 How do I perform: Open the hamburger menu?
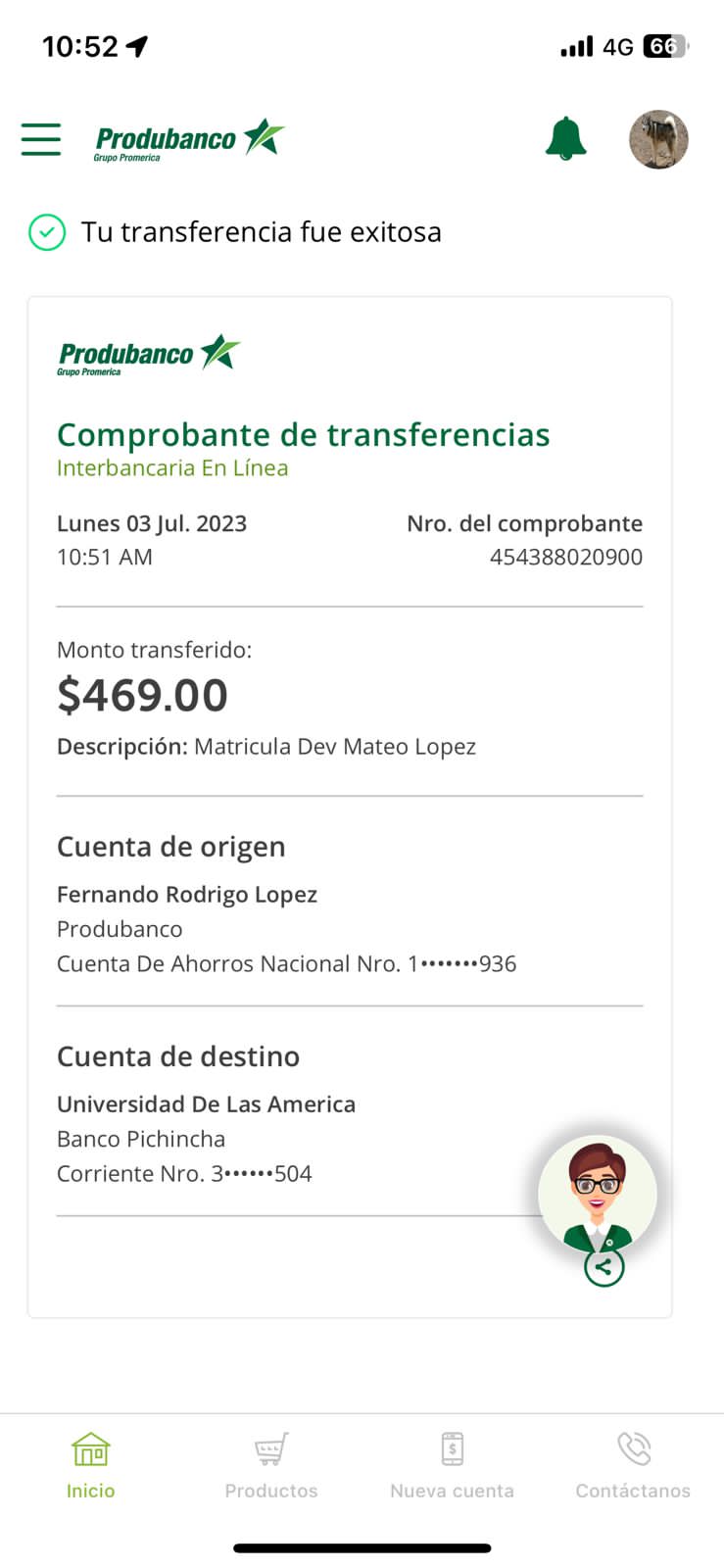[x=41, y=139]
